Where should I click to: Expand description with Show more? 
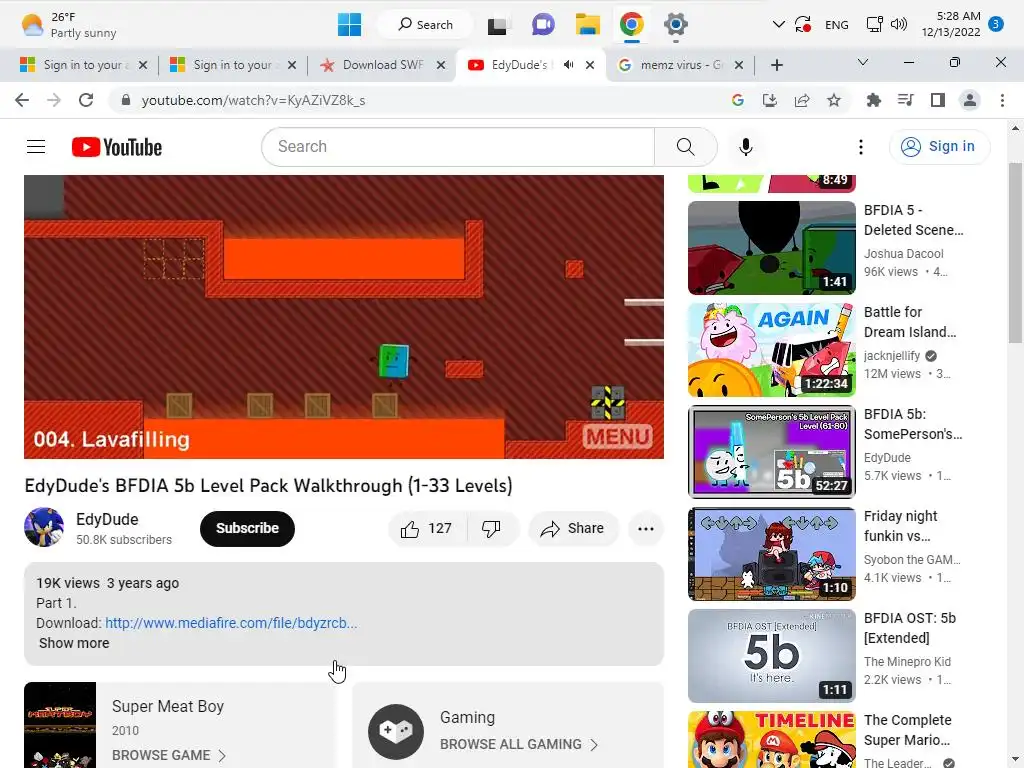[74, 643]
